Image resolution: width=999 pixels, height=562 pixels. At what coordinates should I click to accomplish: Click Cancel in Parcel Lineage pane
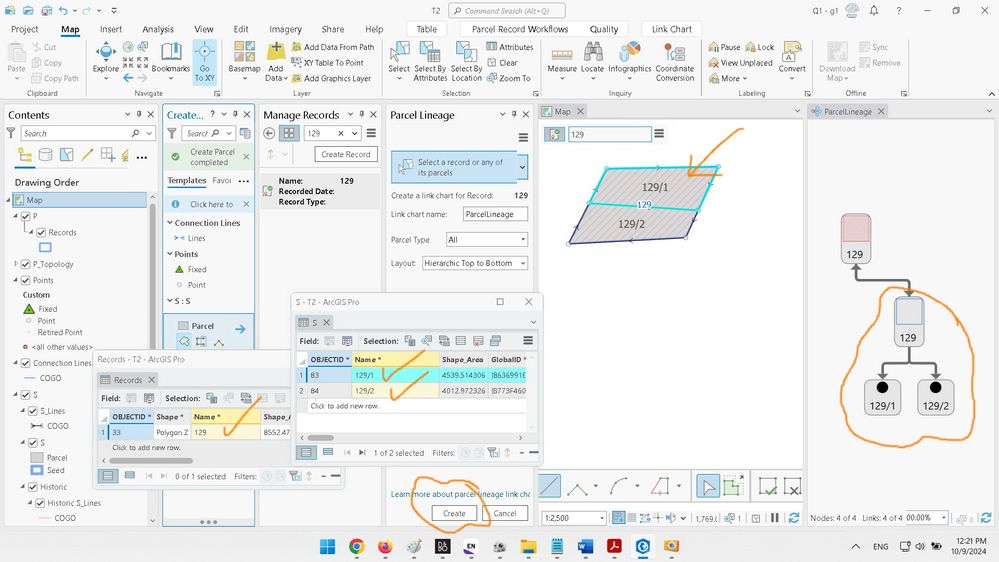(x=505, y=514)
